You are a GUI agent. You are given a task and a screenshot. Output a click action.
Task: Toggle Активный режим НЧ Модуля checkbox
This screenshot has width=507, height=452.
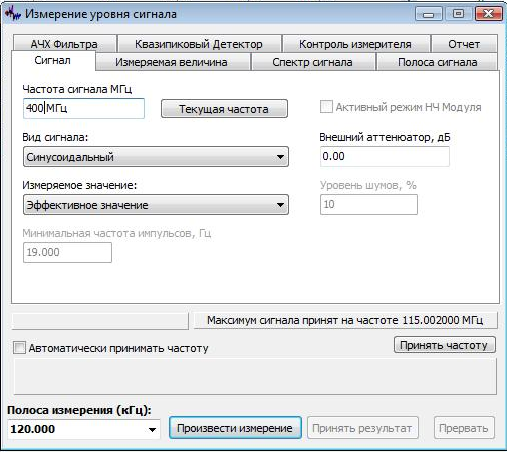tap(326, 107)
